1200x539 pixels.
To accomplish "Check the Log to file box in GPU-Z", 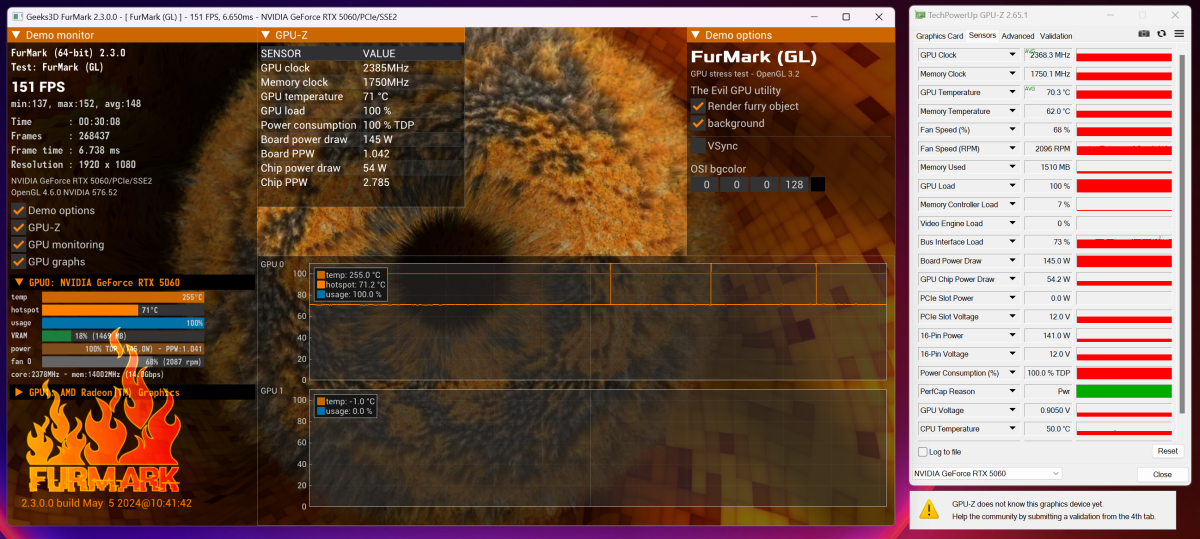I will tap(922, 452).
